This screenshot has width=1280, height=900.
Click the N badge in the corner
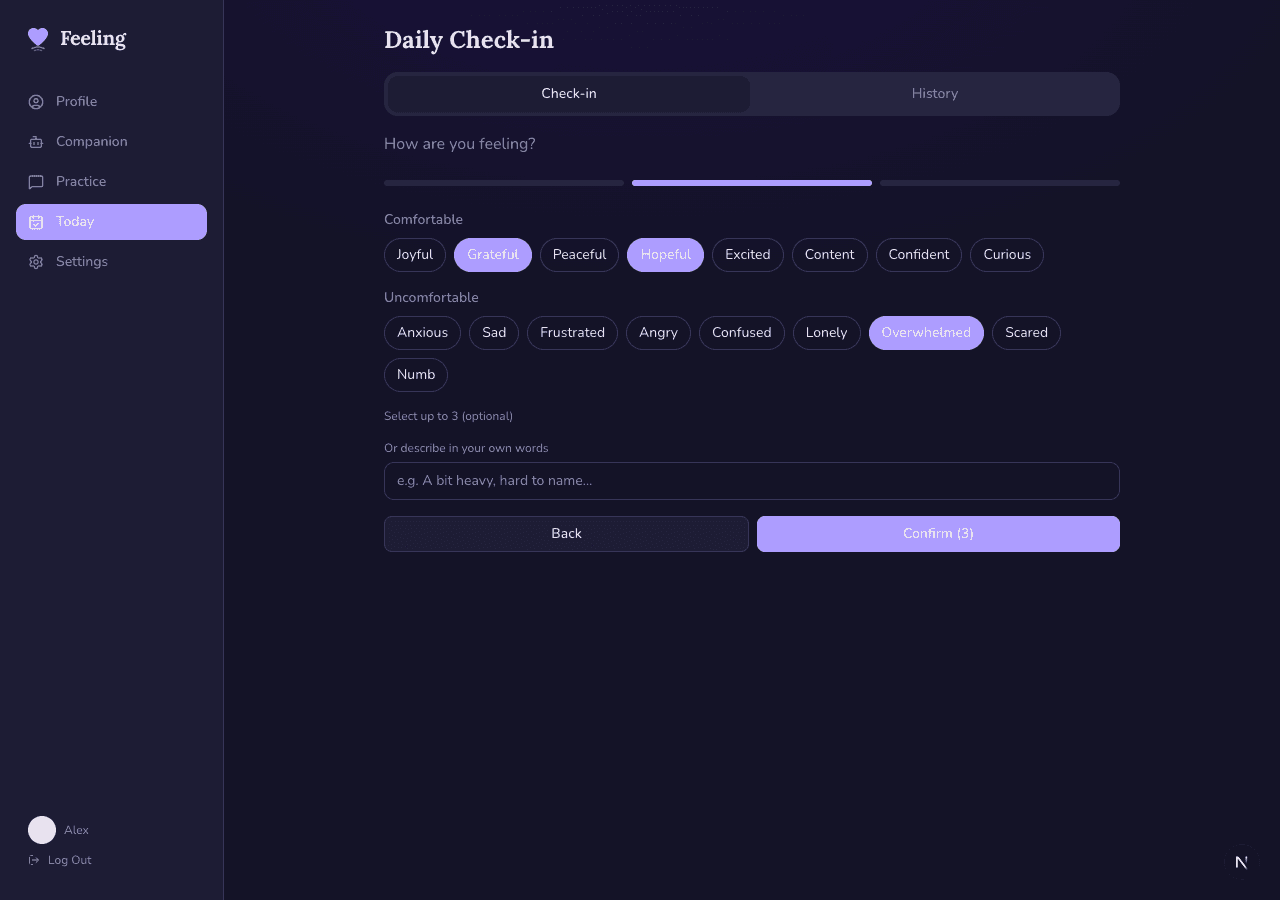pyautogui.click(x=1241, y=862)
